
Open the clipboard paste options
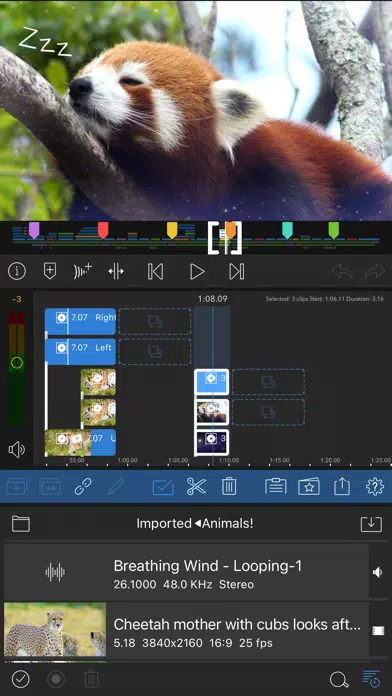coord(275,487)
